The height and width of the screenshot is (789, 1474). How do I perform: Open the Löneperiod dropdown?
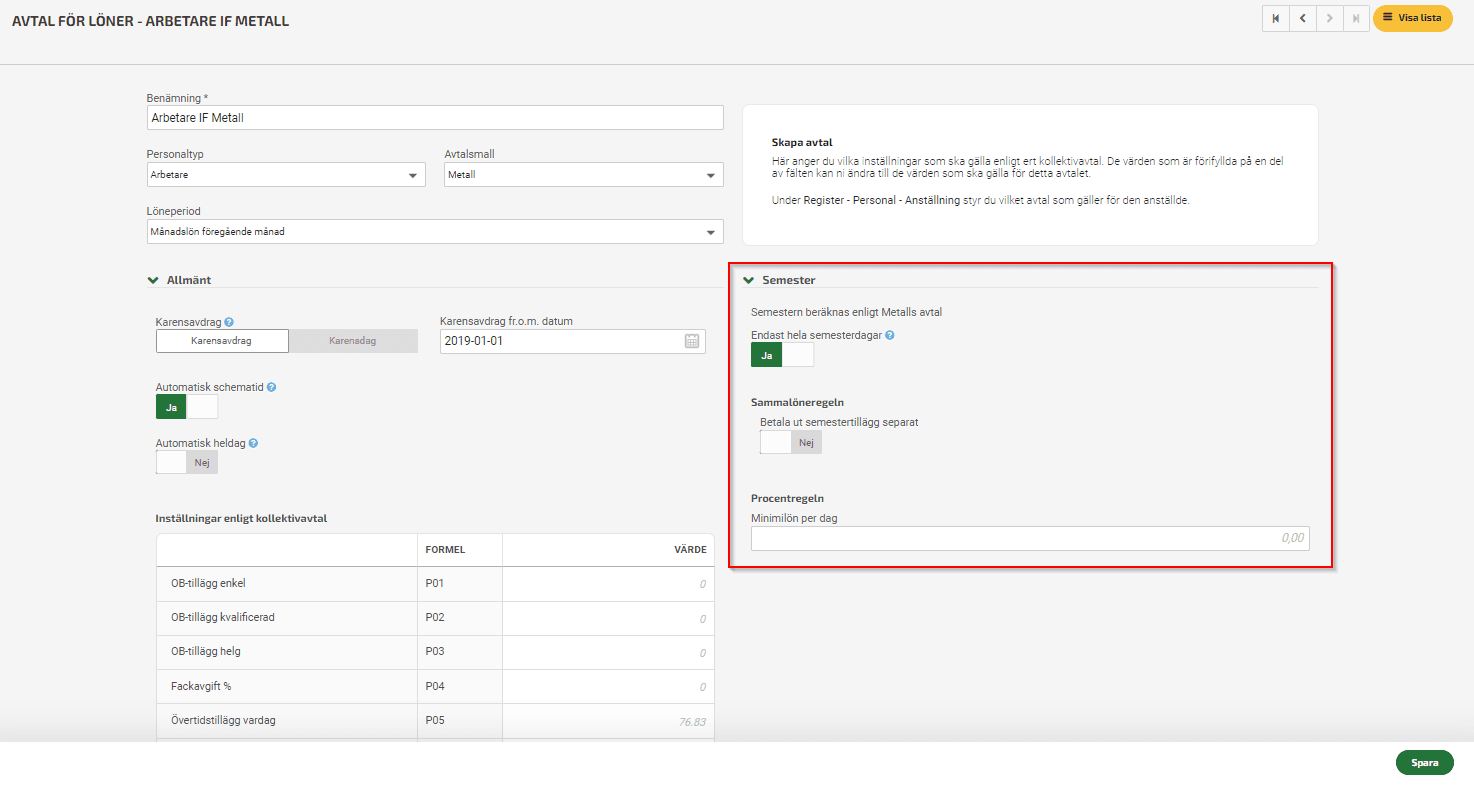click(x=435, y=232)
